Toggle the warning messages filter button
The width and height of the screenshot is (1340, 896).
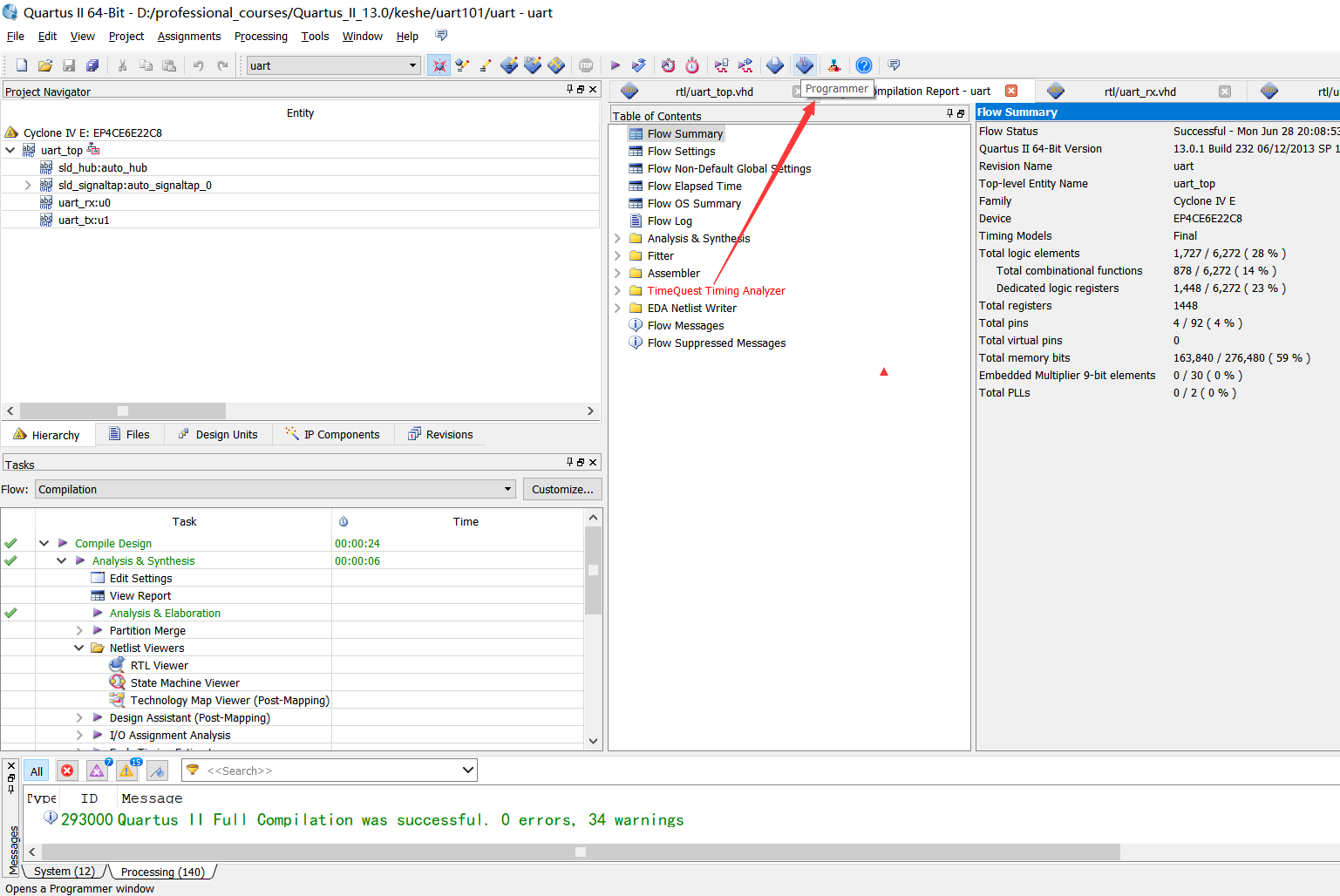click(x=127, y=771)
